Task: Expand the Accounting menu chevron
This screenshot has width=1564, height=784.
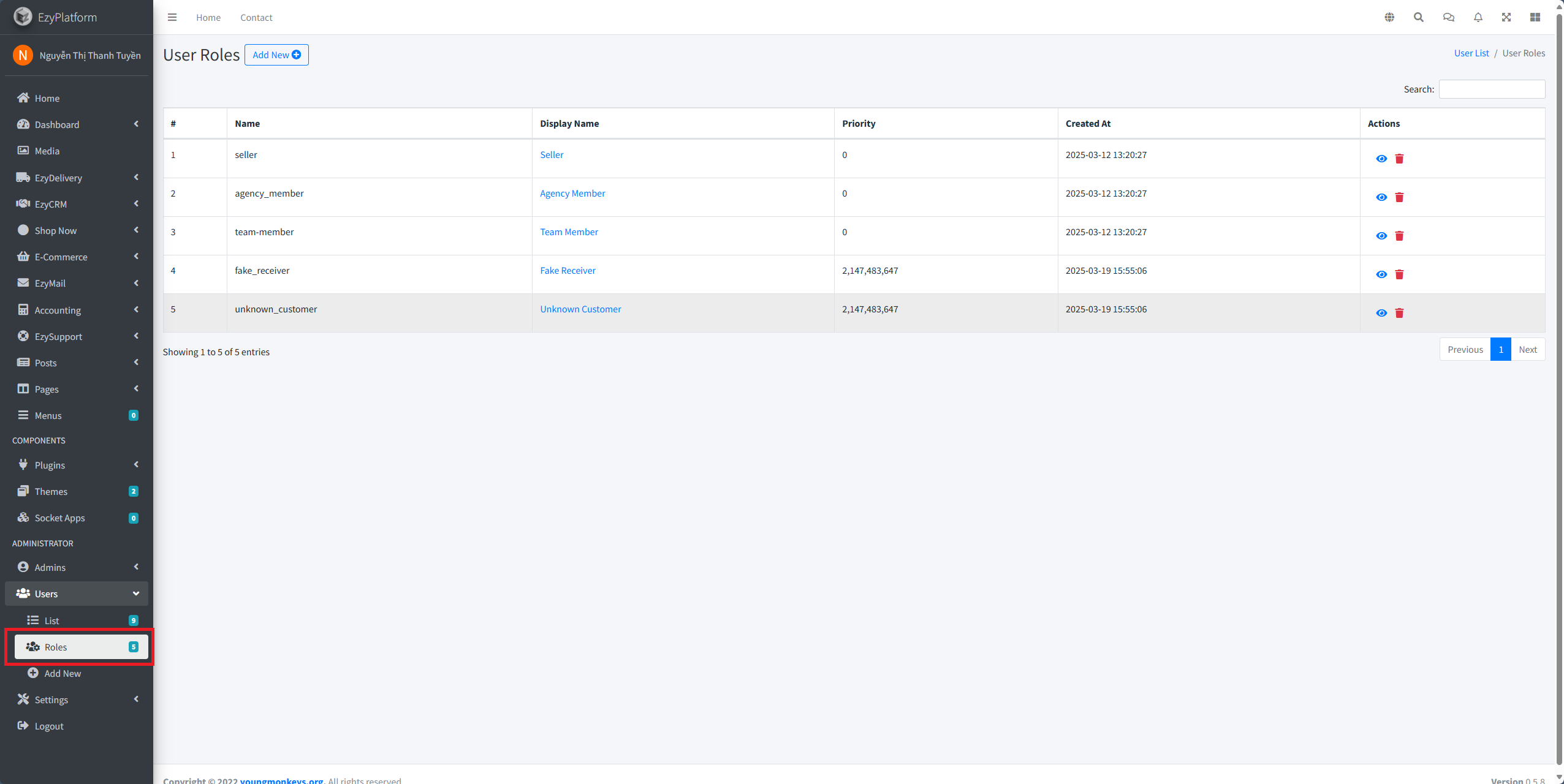Action: pos(136,309)
